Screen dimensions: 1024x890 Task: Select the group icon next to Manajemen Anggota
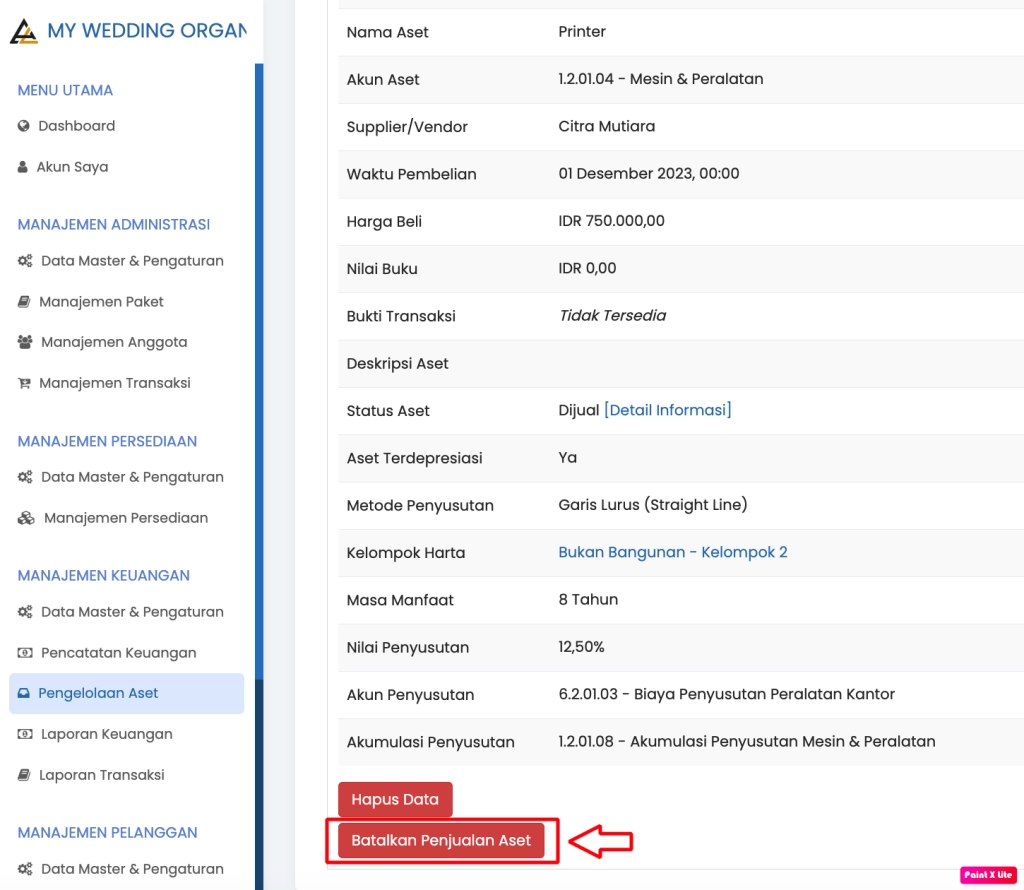coord(25,342)
